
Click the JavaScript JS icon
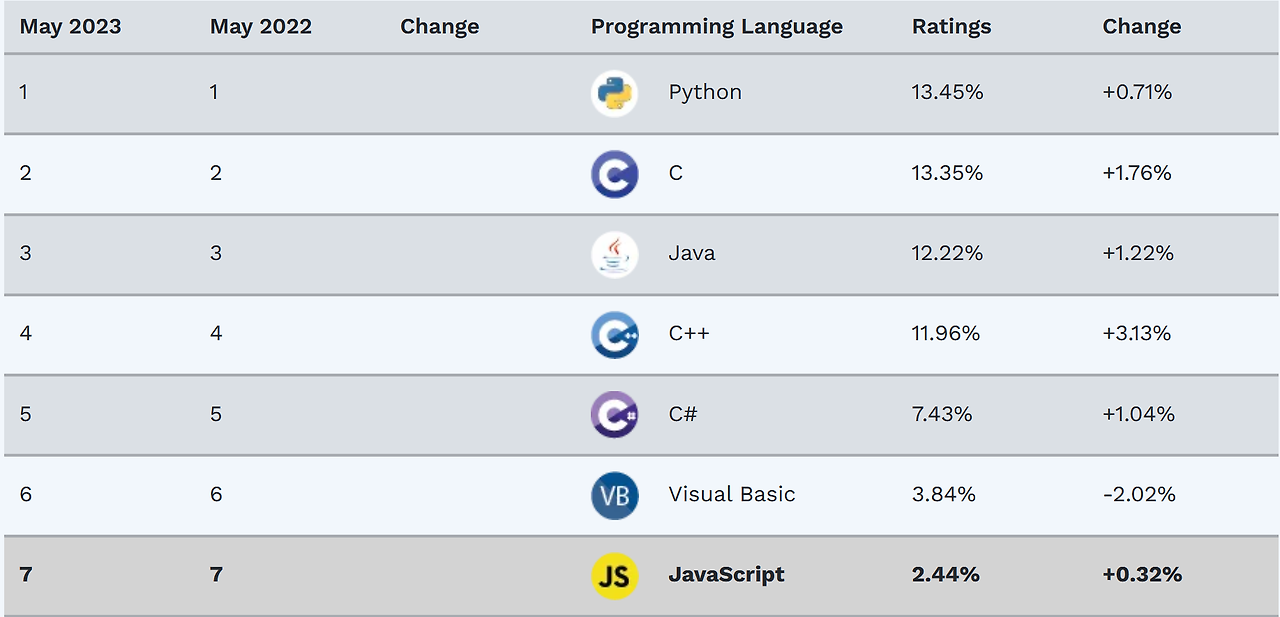614,575
